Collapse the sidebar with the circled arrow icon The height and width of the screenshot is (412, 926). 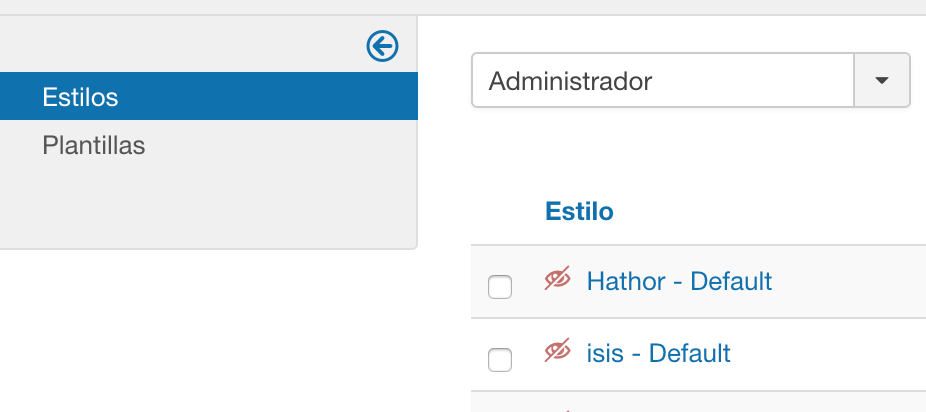pos(382,46)
